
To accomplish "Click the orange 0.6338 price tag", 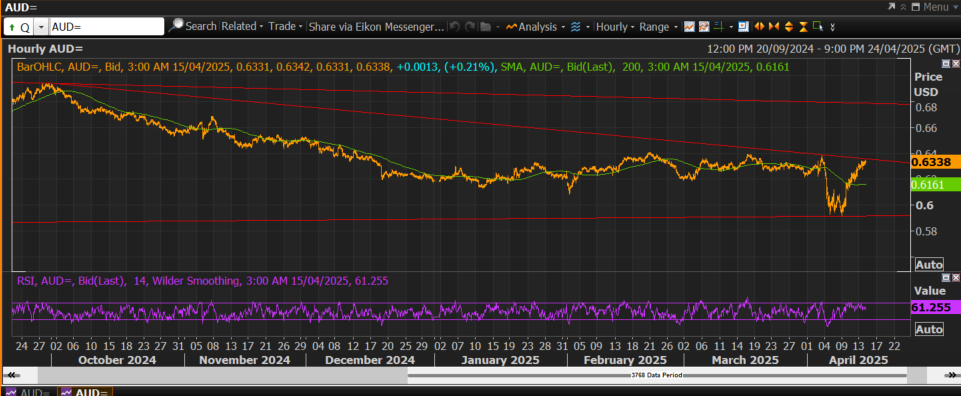I will click(x=935, y=162).
